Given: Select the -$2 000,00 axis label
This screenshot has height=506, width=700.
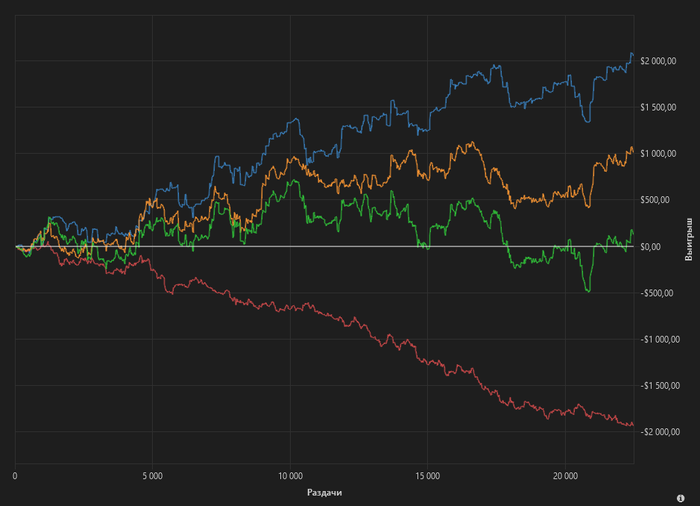Looking at the screenshot, I should click(x=660, y=432).
